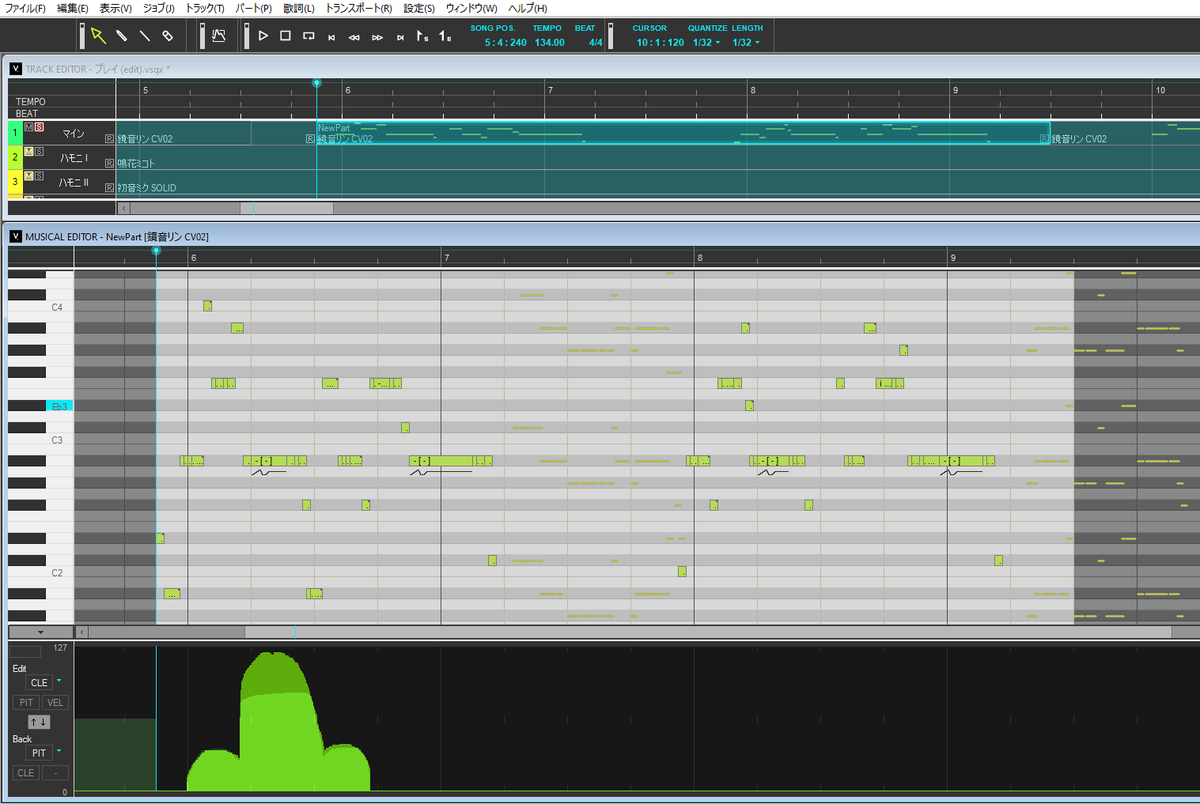The height and width of the screenshot is (804, 1200).
Task: Select the pencil tool
Action: (121, 36)
